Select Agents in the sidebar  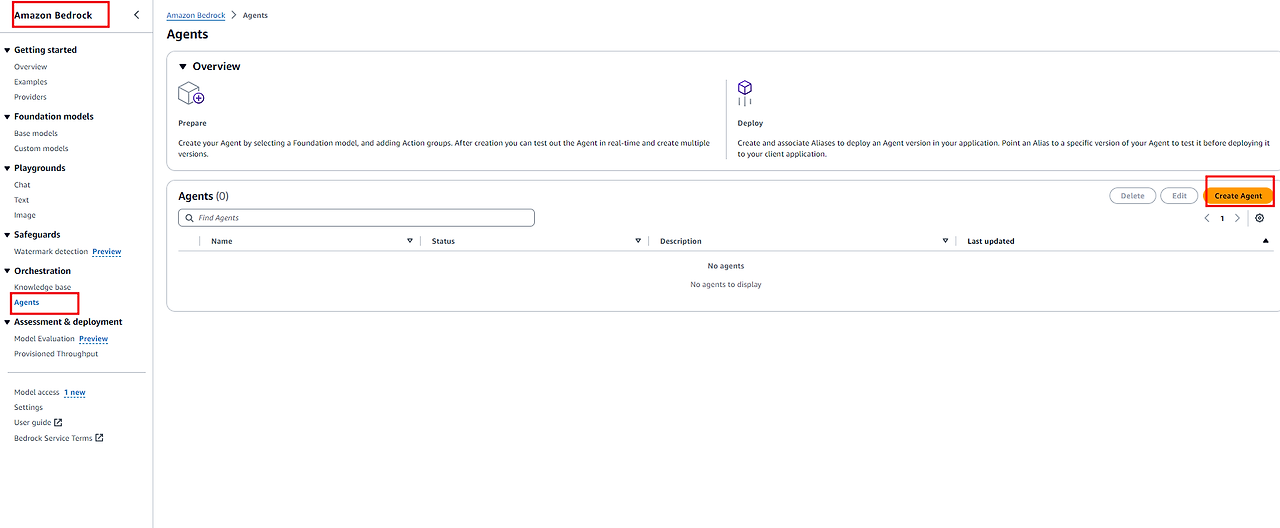tap(26, 302)
